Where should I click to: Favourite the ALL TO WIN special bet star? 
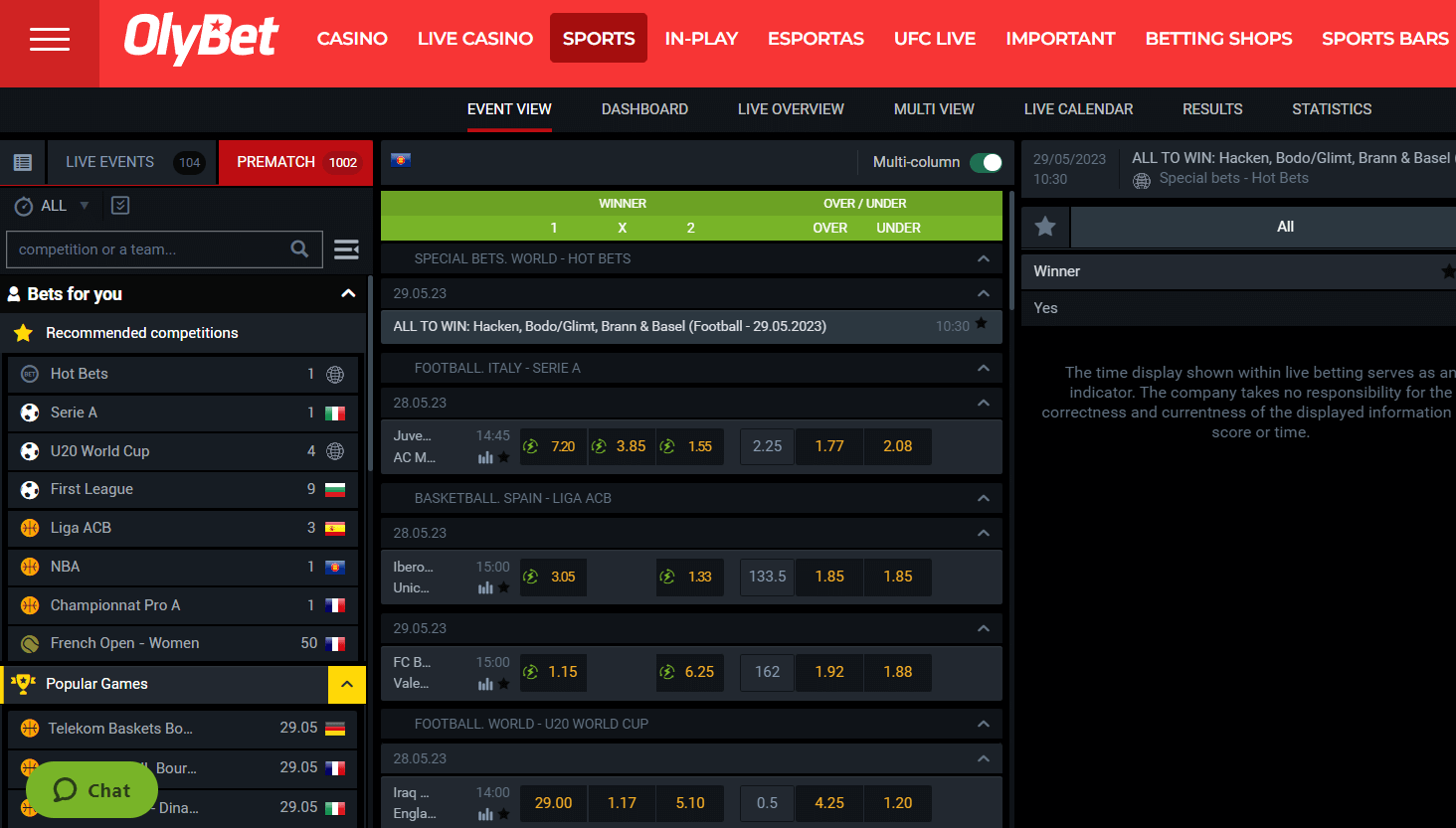pos(982,323)
